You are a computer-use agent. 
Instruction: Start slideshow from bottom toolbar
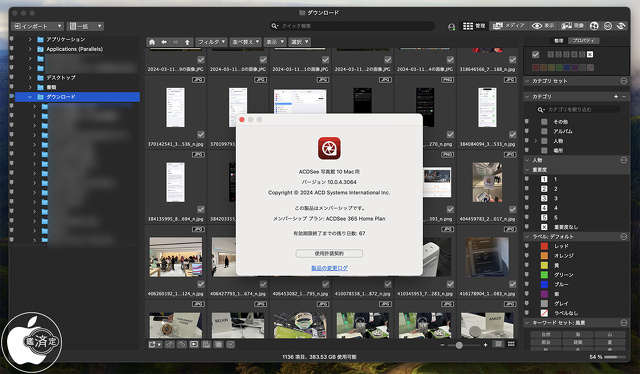pyautogui.click(x=194, y=345)
